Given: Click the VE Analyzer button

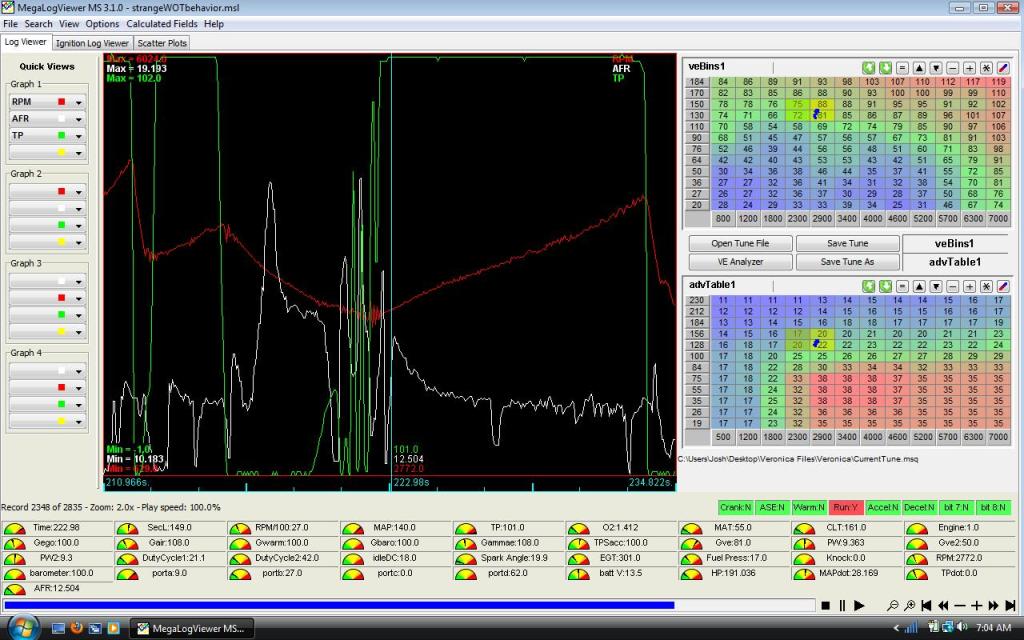Looking at the screenshot, I should pyautogui.click(x=738, y=262).
